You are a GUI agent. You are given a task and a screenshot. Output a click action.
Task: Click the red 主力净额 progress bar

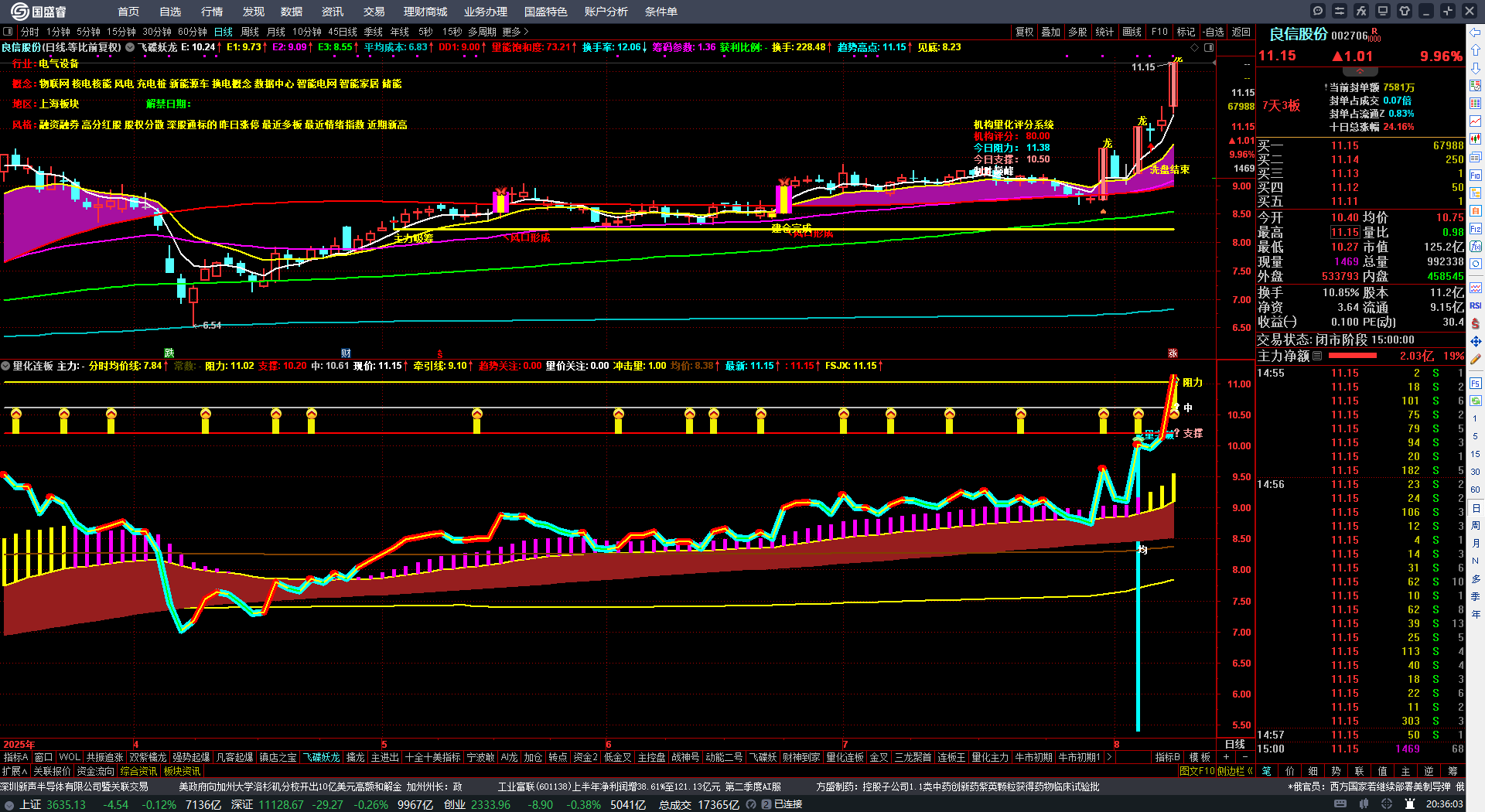click(x=1352, y=356)
